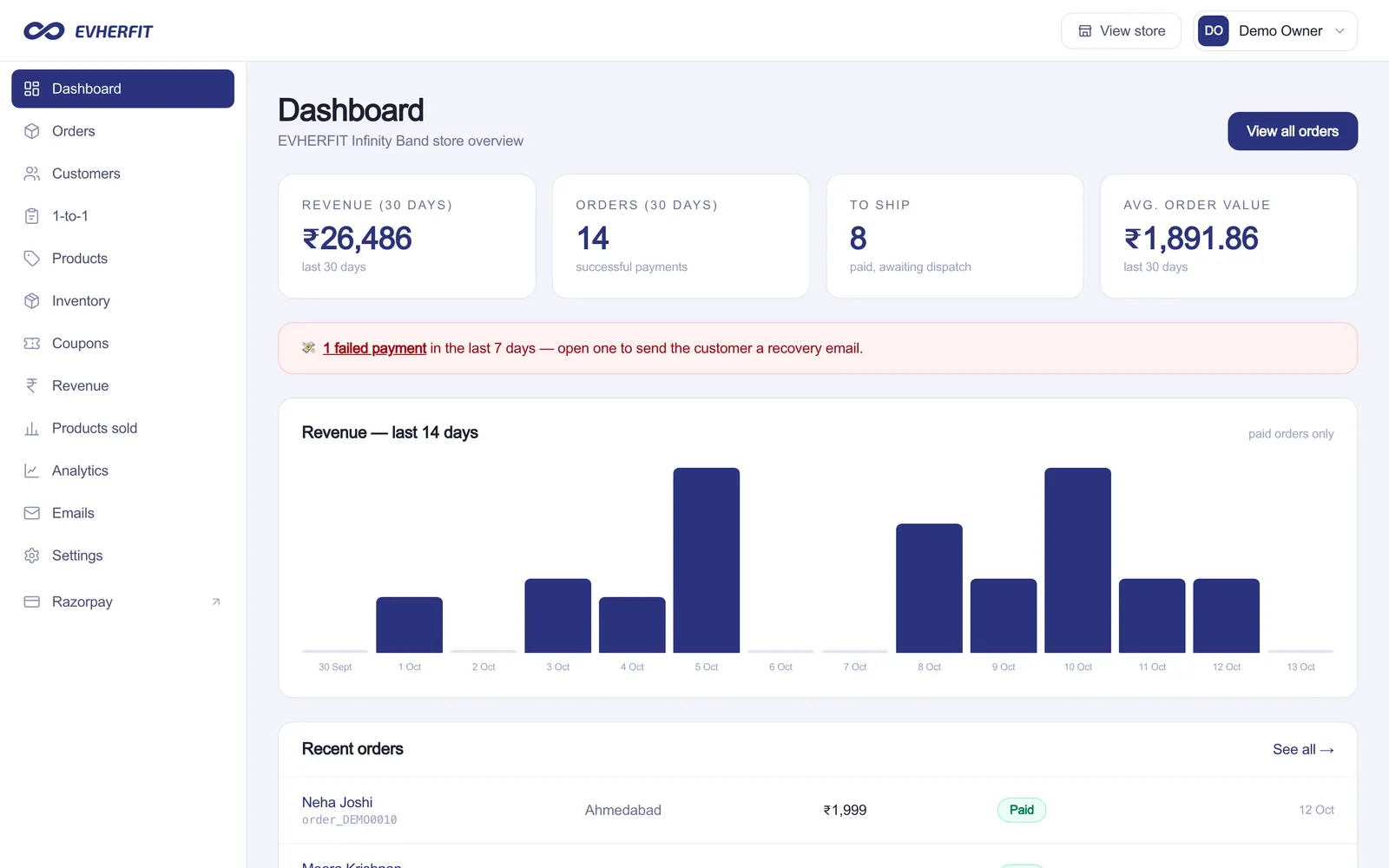Screen dimensions: 1389x868
Task: Open Neha Joshi's order row
Action: (x=818, y=811)
